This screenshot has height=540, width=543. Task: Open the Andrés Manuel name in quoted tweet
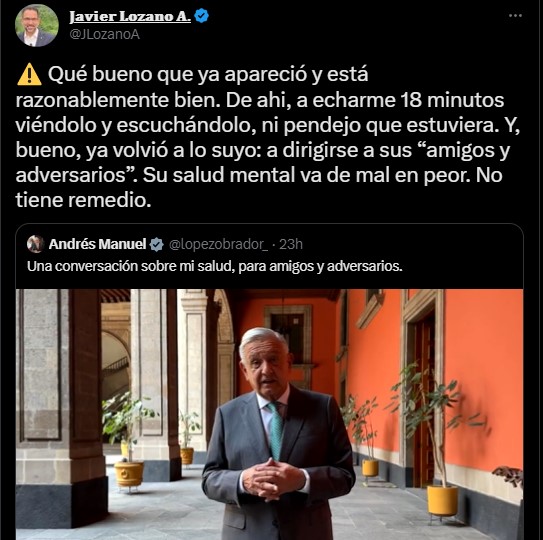pyautogui.click(x=97, y=244)
